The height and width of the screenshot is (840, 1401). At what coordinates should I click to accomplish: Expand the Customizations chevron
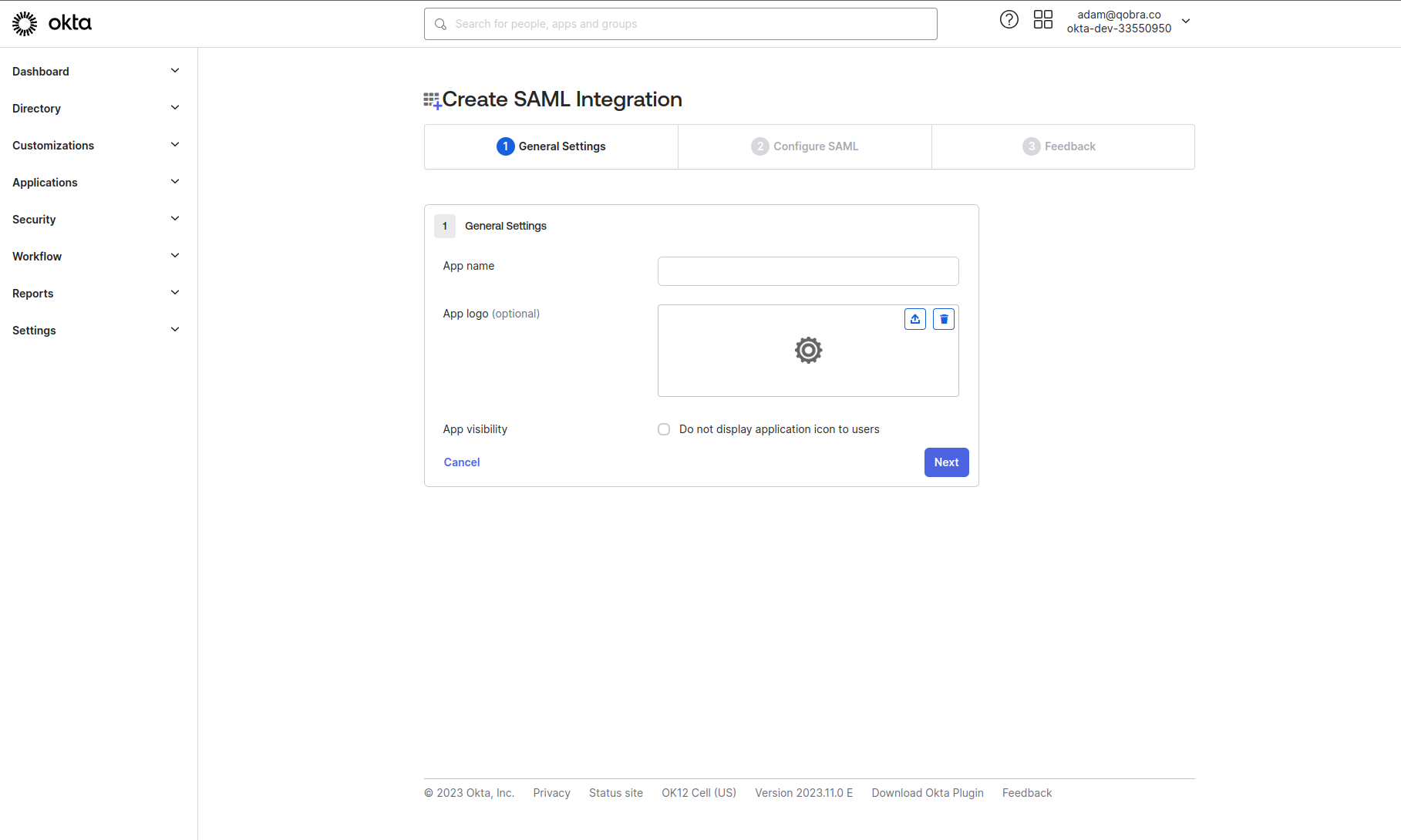tap(175, 145)
